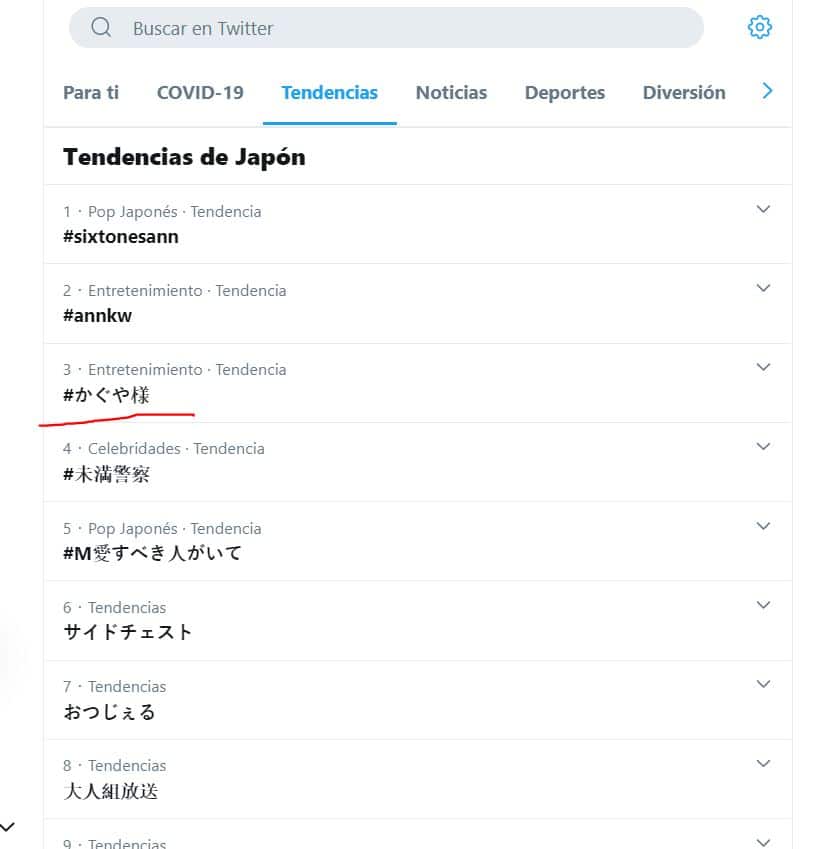Open the settings gear icon
This screenshot has height=849, width=819.
(760, 28)
